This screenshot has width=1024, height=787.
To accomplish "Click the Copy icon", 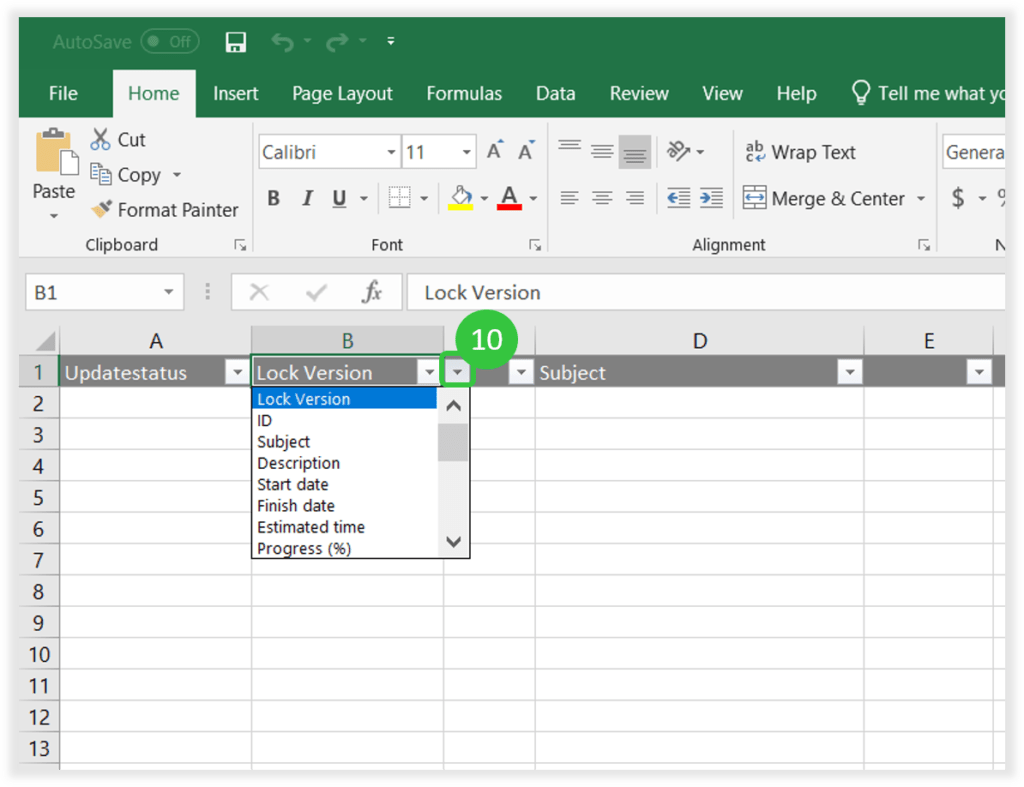I will [103, 174].
